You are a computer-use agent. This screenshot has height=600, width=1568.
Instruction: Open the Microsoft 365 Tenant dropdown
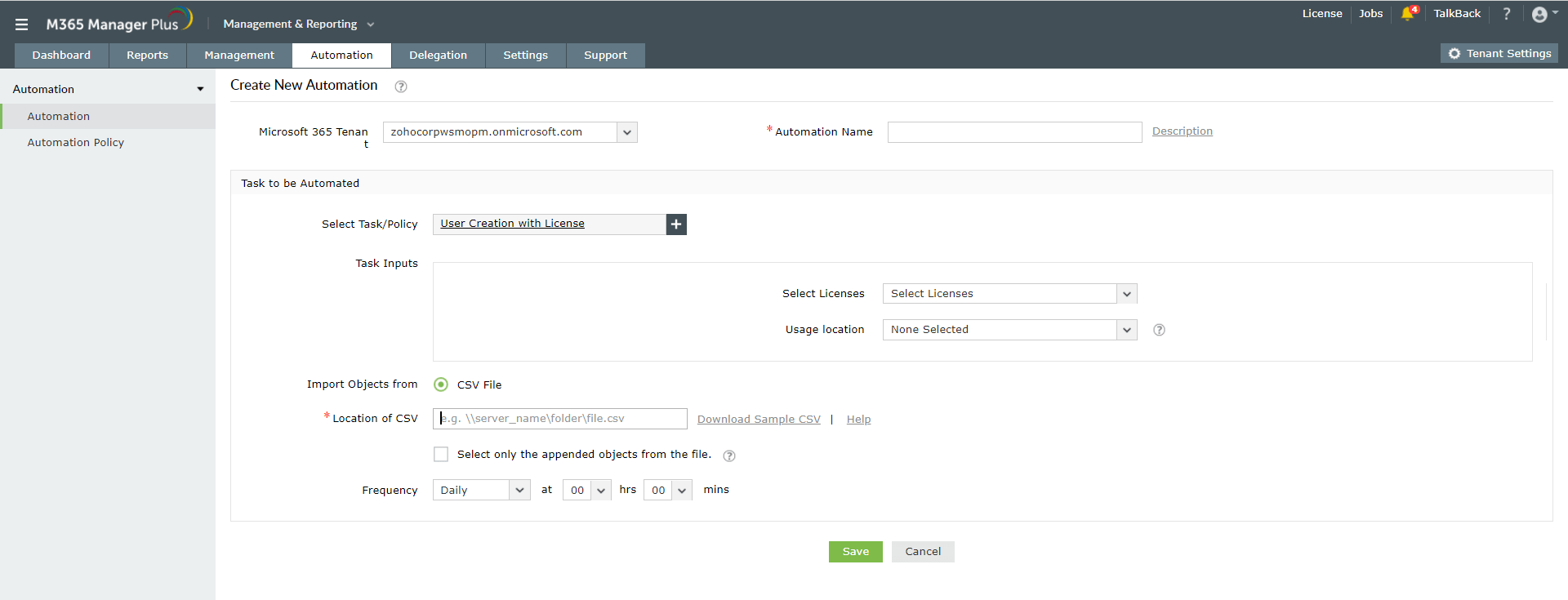pos(510,132)
